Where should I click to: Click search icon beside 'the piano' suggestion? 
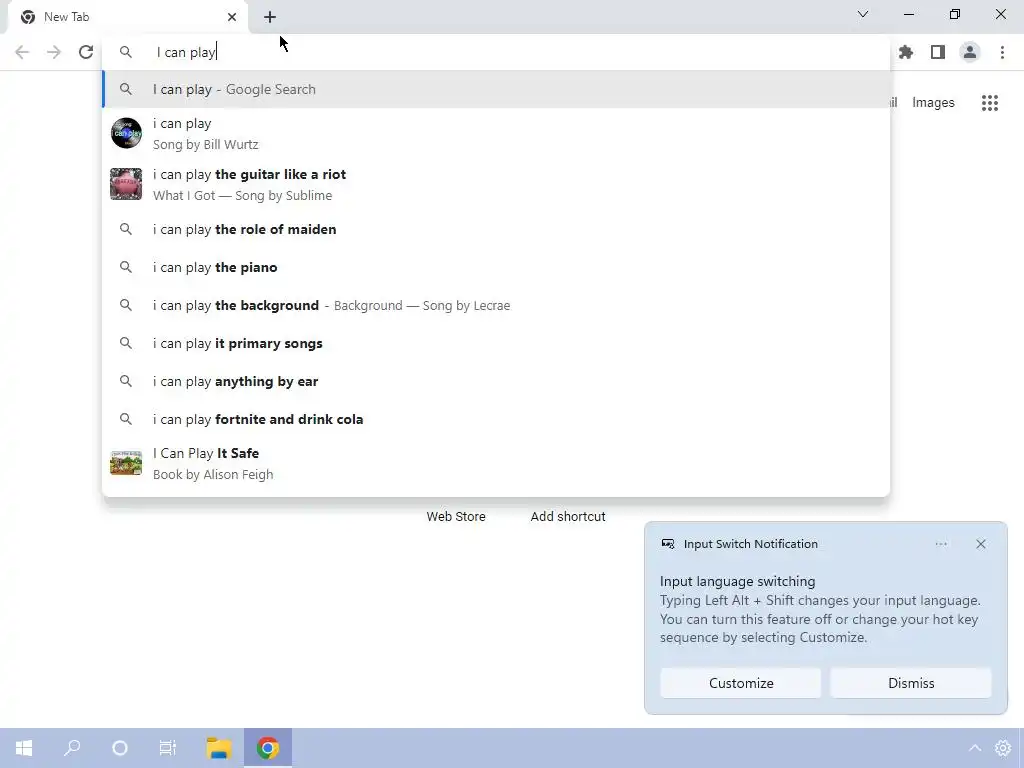coord(126,267)
